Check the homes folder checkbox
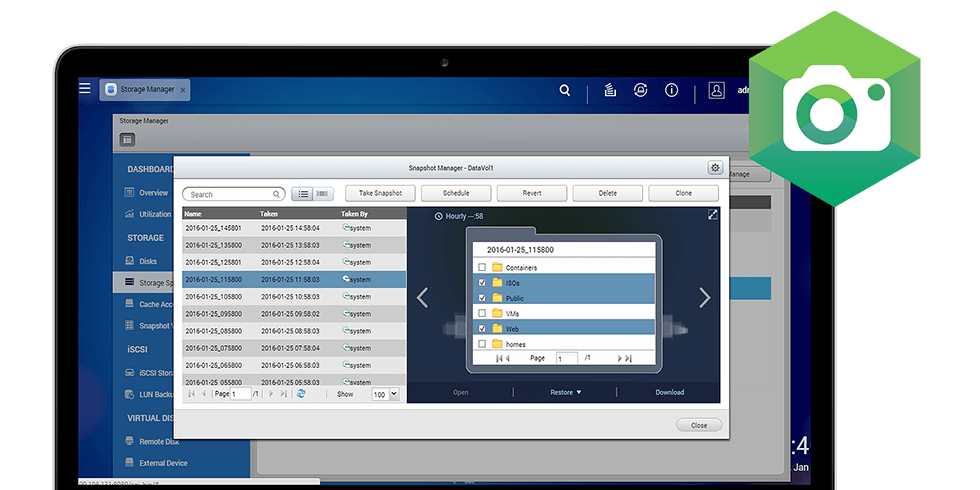This screenshot has width=980, height=490. click(482, 344)
